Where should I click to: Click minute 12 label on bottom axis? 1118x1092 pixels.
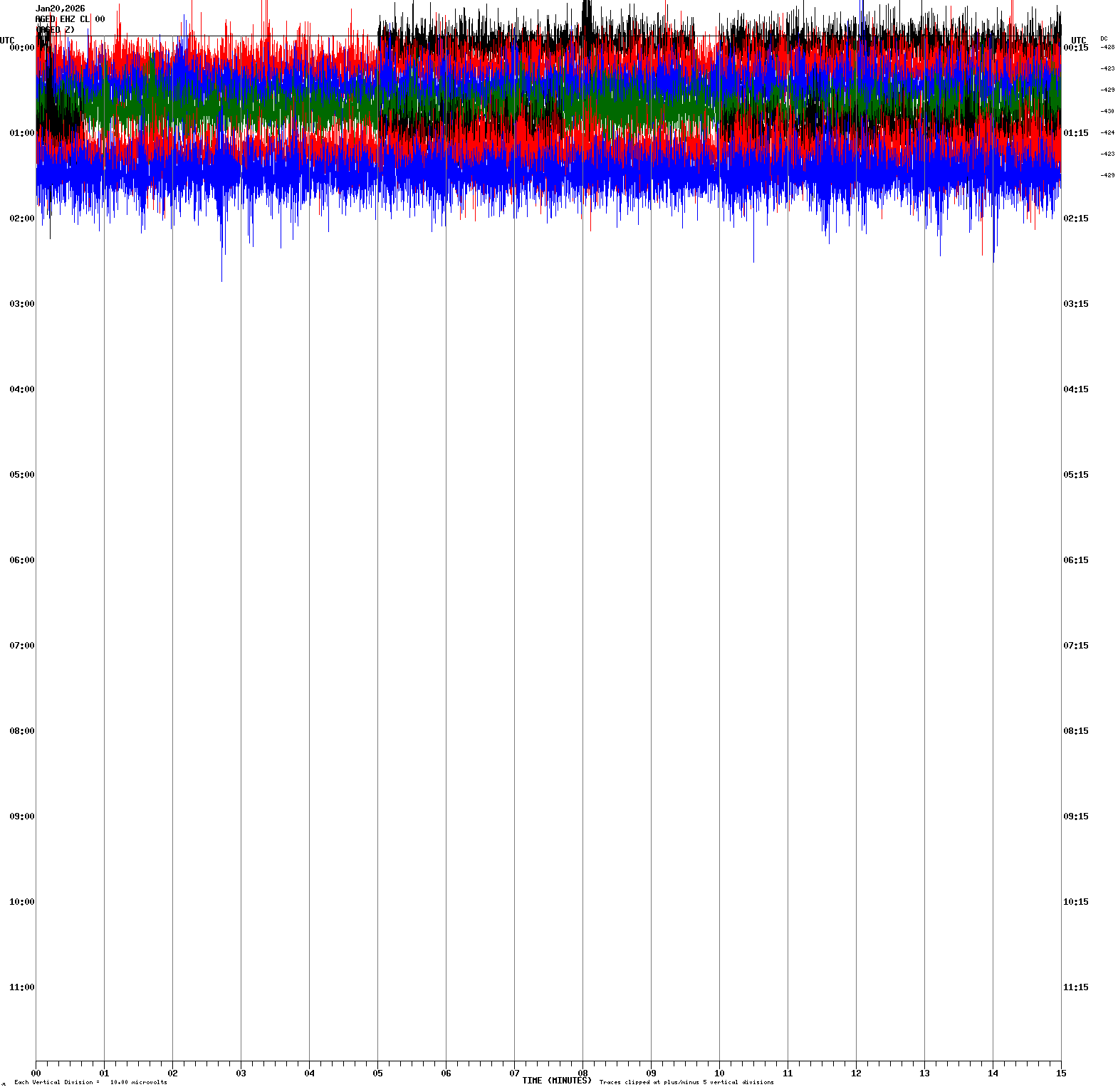856,1073
